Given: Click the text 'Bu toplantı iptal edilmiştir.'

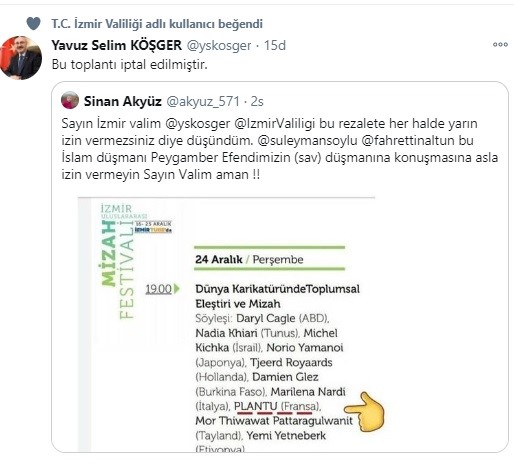Looking at the screenshot, I should 130,65.
